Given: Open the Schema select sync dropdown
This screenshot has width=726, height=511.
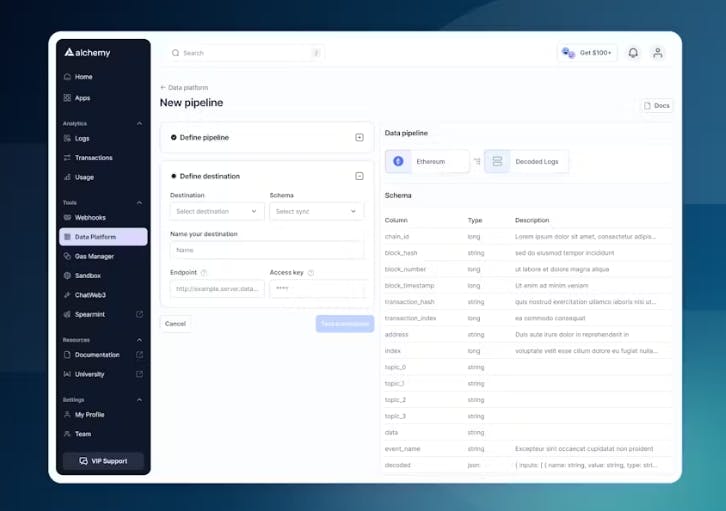Looking at the screenshot, I should [x=317, y=212].
